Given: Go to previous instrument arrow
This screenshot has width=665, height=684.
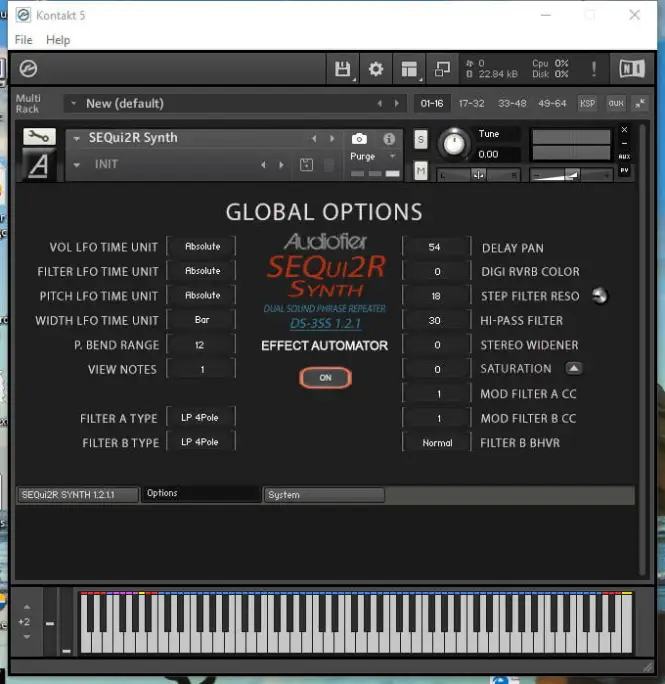Looking at the screenshot, I should (x=314, y=139).
